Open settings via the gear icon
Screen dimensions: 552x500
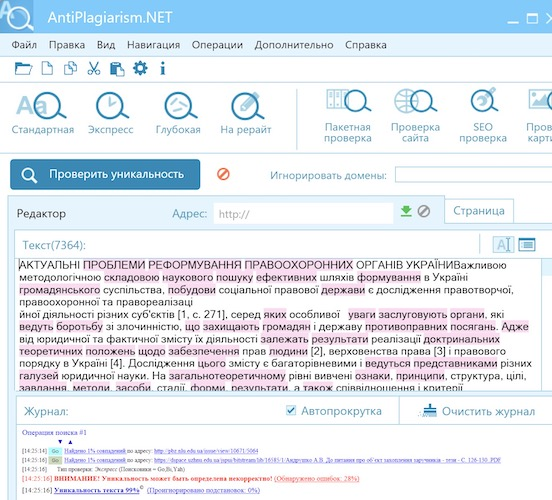pyautogui.click(x=140, y=68)
